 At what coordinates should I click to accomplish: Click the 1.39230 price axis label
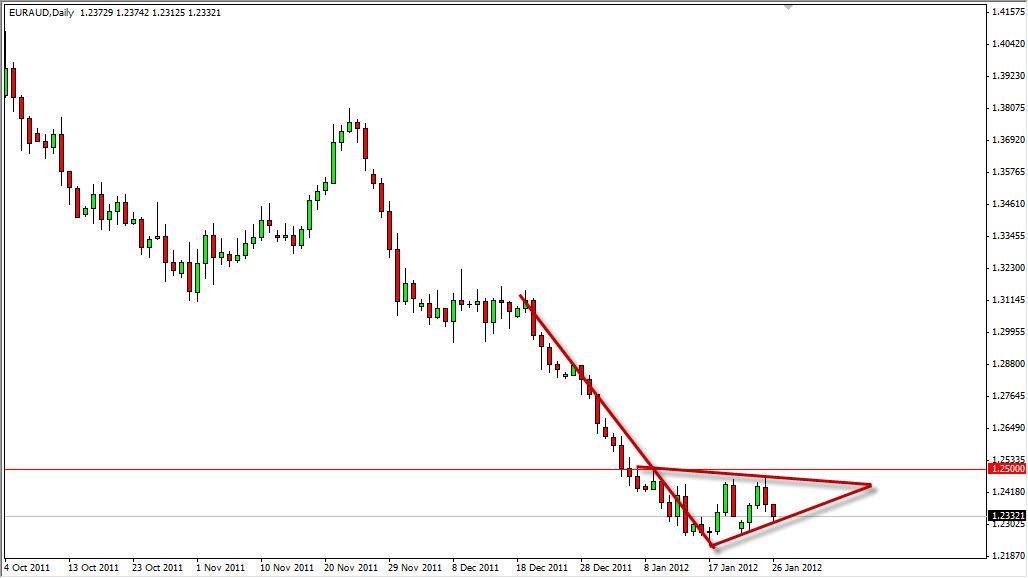[1008, 76]
